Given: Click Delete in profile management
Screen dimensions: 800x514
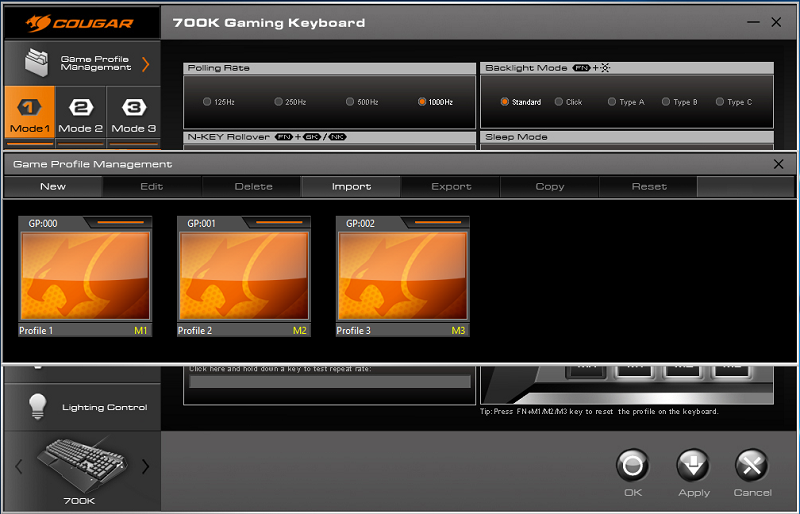Looking at the screenshot, I should (x=254, y=186).
